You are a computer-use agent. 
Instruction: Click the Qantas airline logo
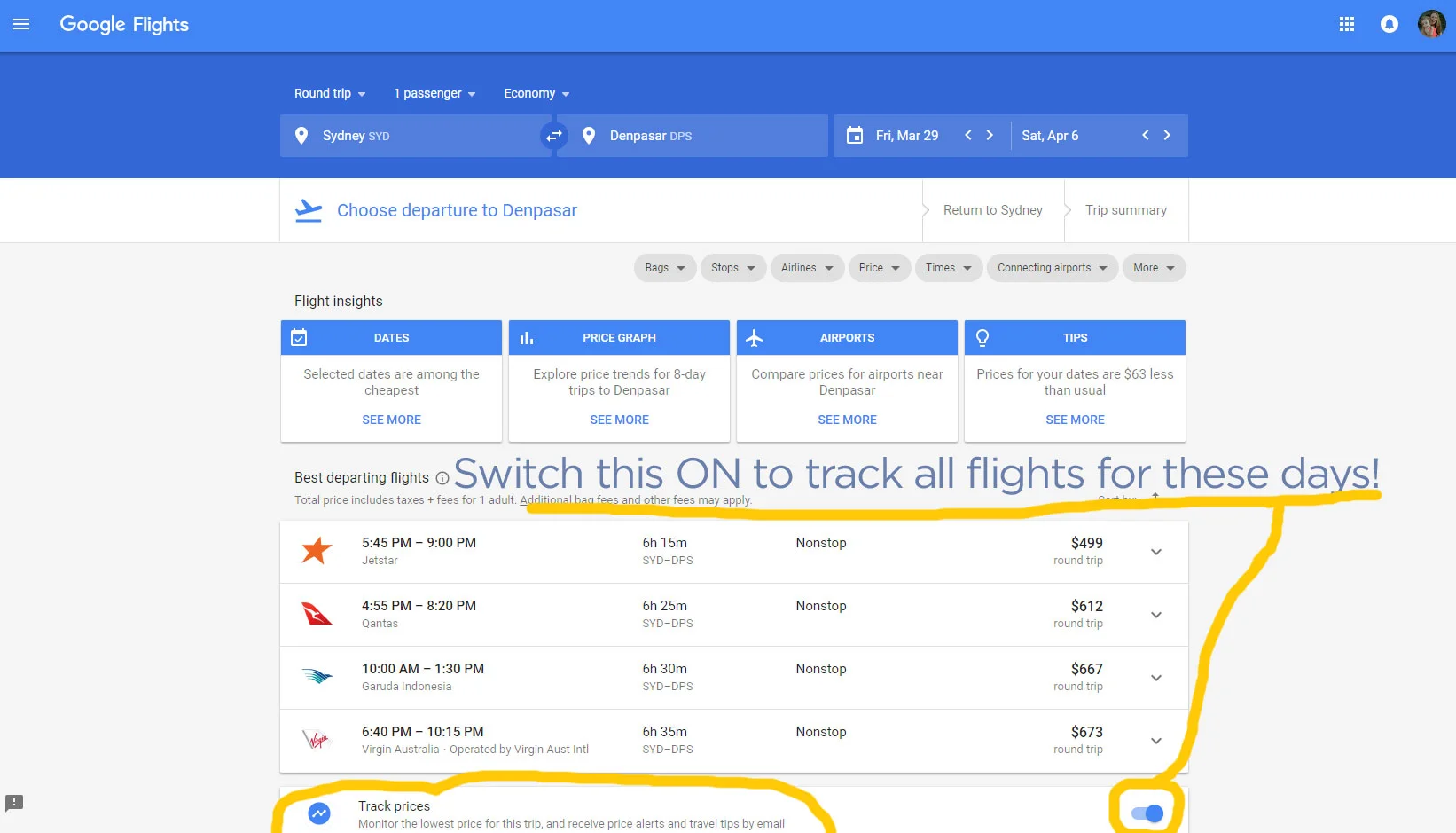(x=317, y=614)
